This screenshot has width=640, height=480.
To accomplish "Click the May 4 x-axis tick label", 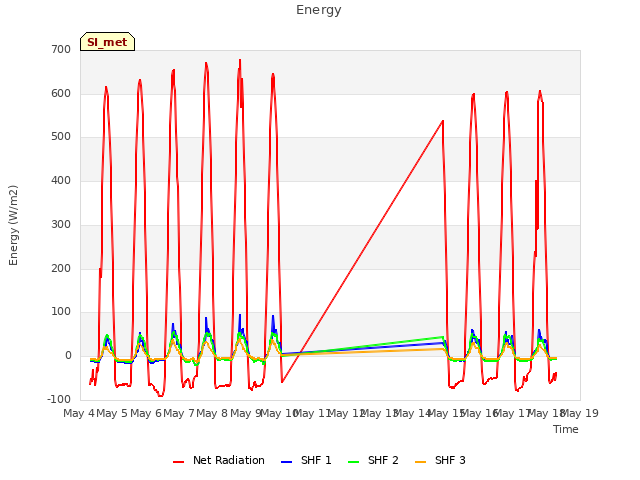I will 79,413.
